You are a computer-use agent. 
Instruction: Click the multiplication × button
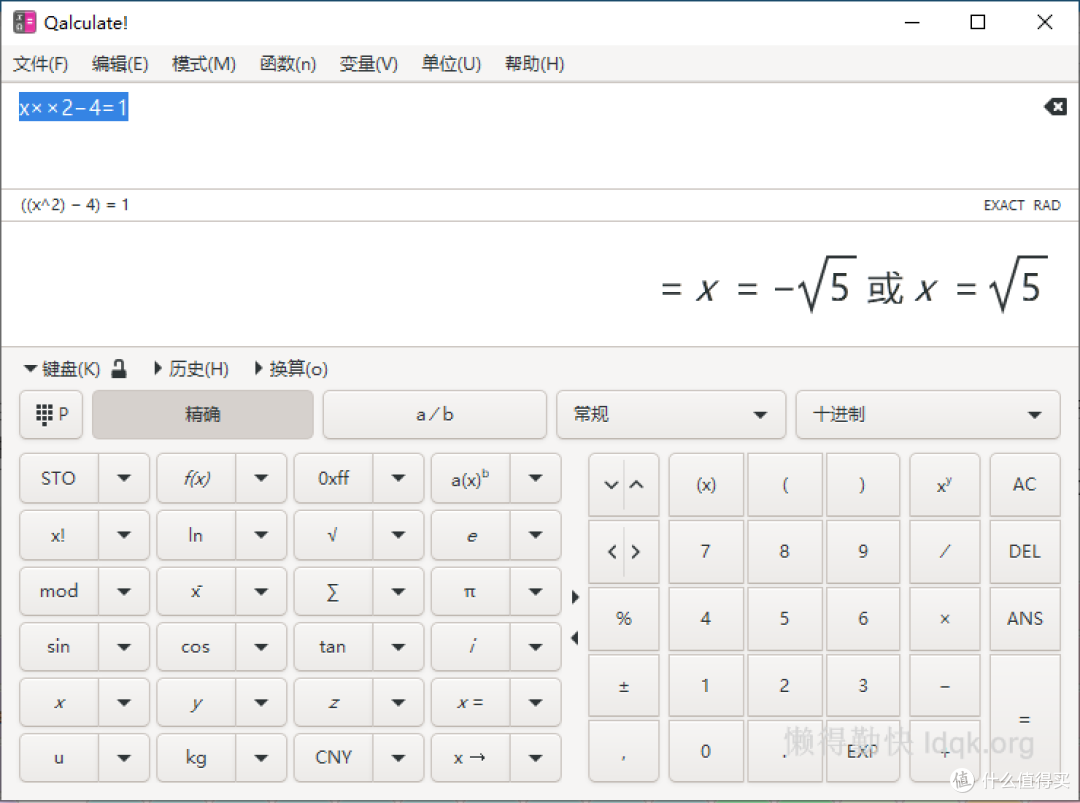point(944,618)
